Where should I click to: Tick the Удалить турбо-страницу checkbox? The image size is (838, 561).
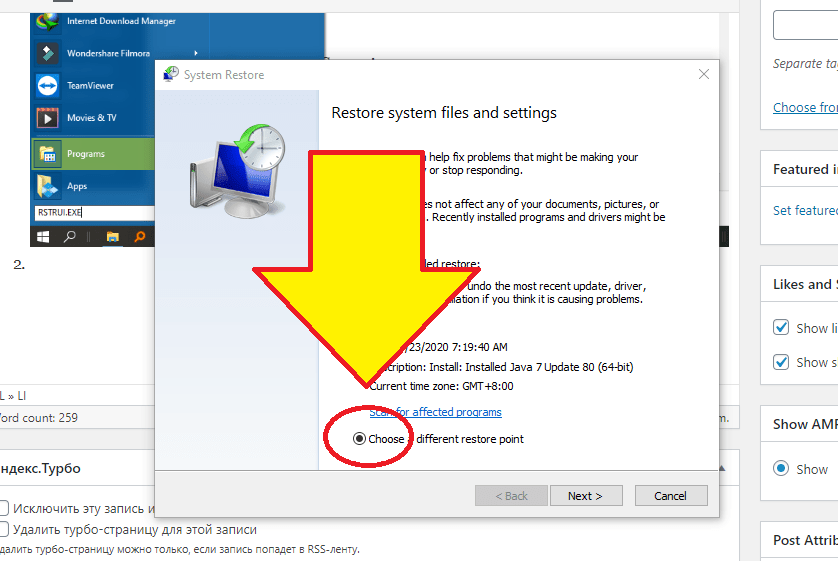[x=3, y=529]
